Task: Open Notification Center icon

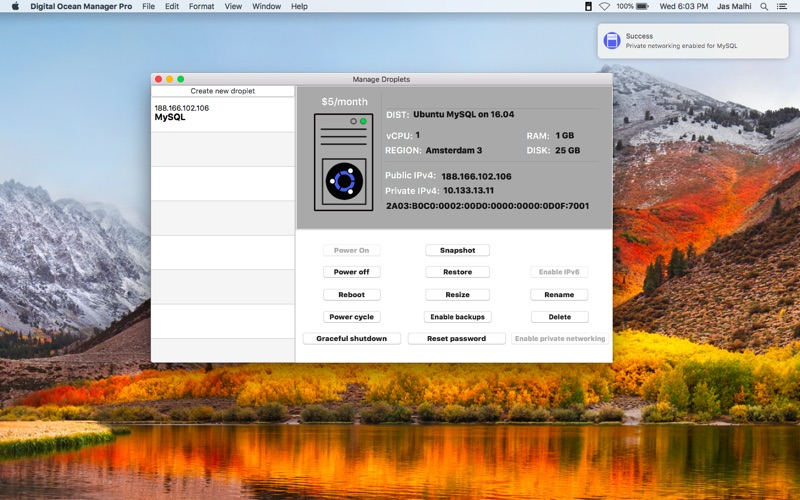Action: point(782,6)
